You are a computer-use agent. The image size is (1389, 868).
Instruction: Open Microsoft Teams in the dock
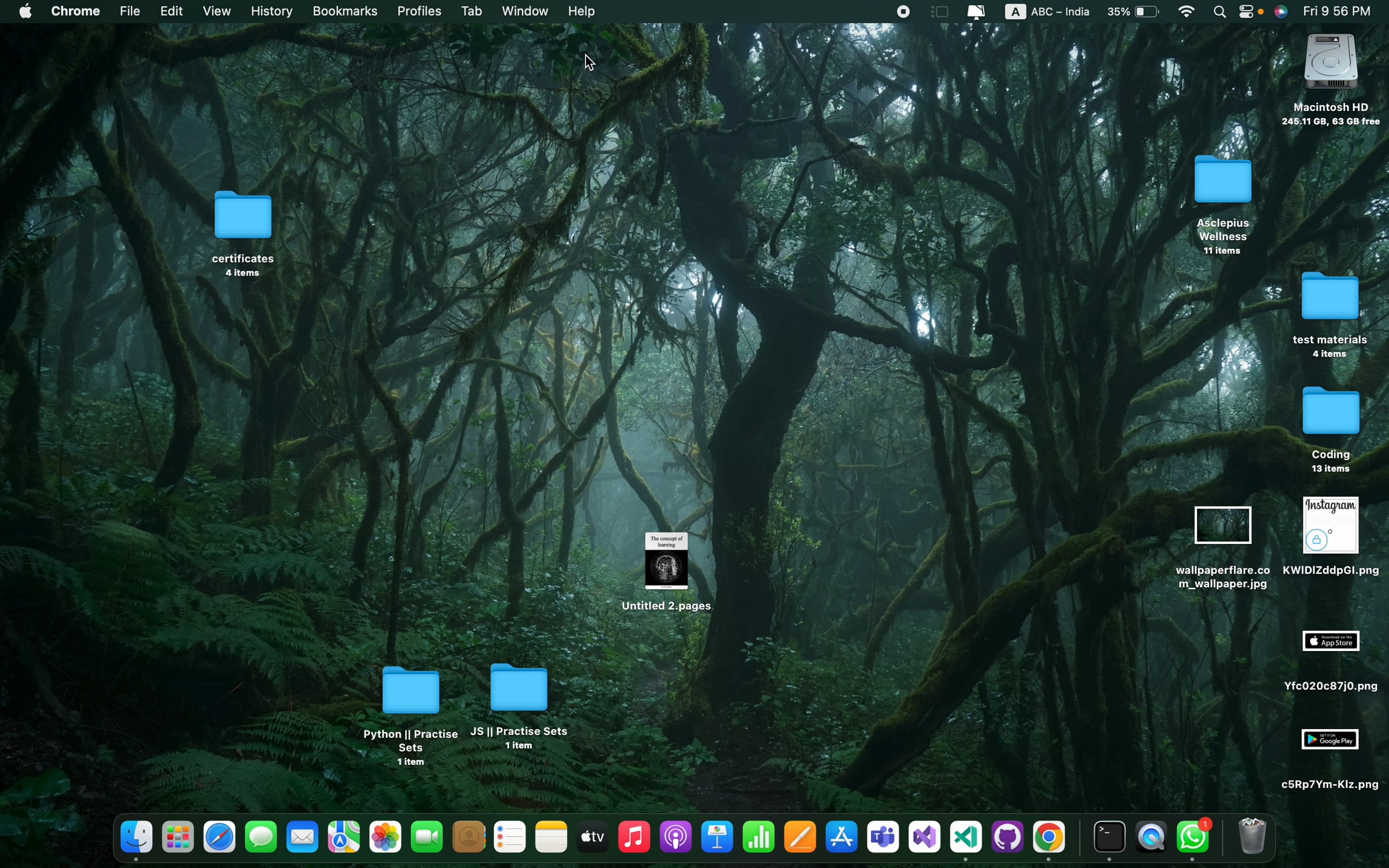pyautogui.click(x=883, y=837)
